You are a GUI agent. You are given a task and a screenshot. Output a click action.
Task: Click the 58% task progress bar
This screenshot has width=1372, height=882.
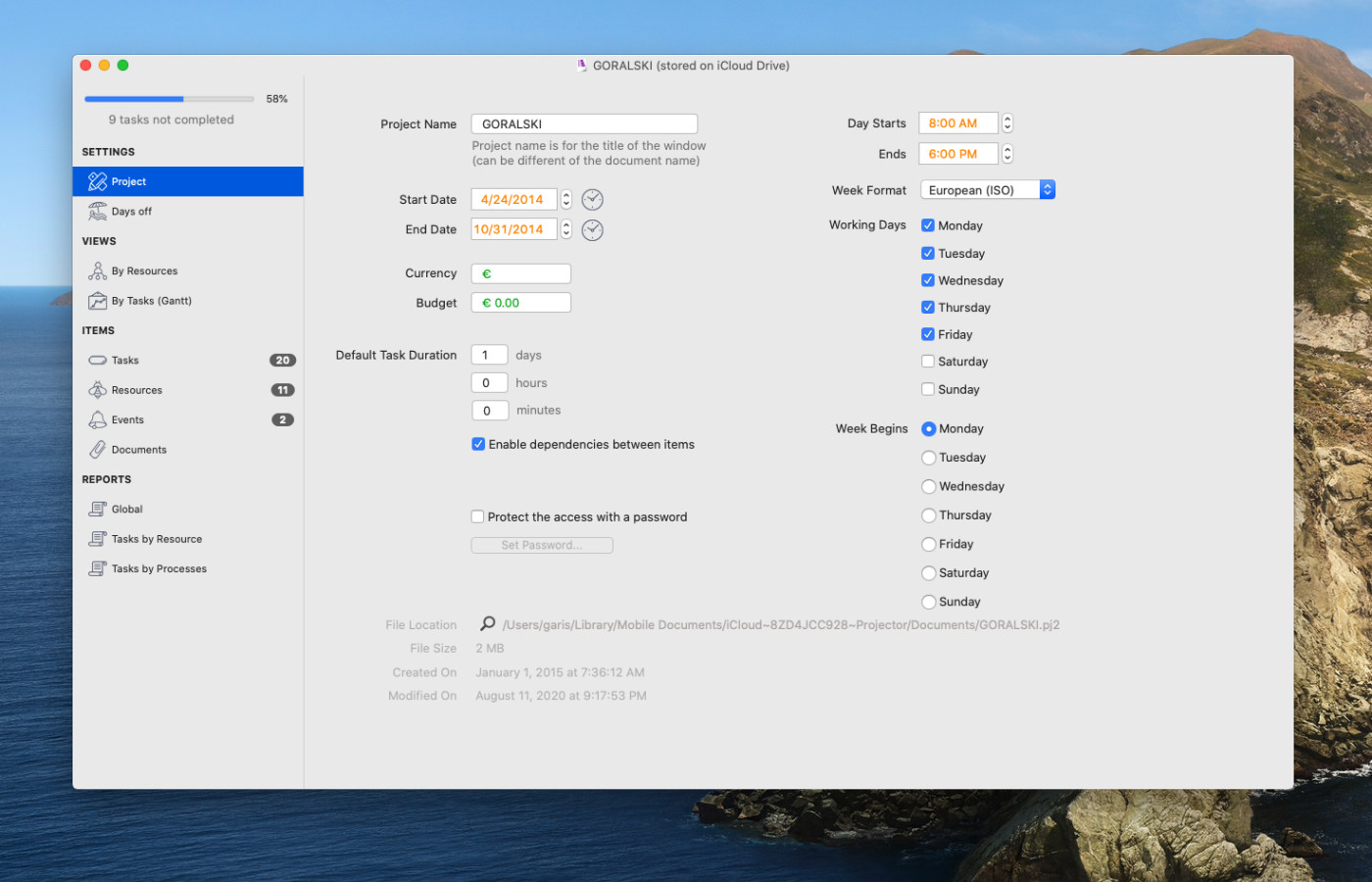170,99
